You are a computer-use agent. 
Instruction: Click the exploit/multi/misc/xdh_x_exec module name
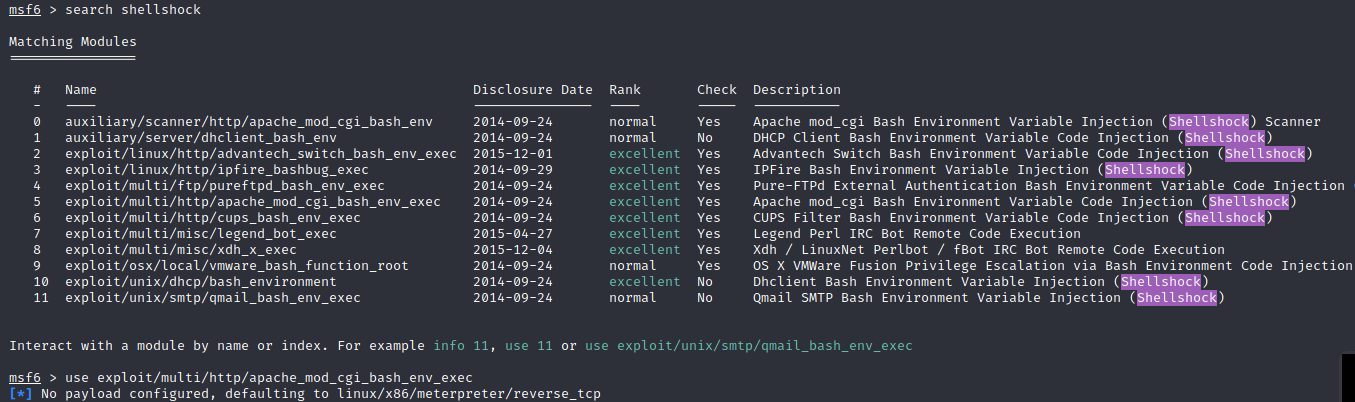click(x=180, y=250)
